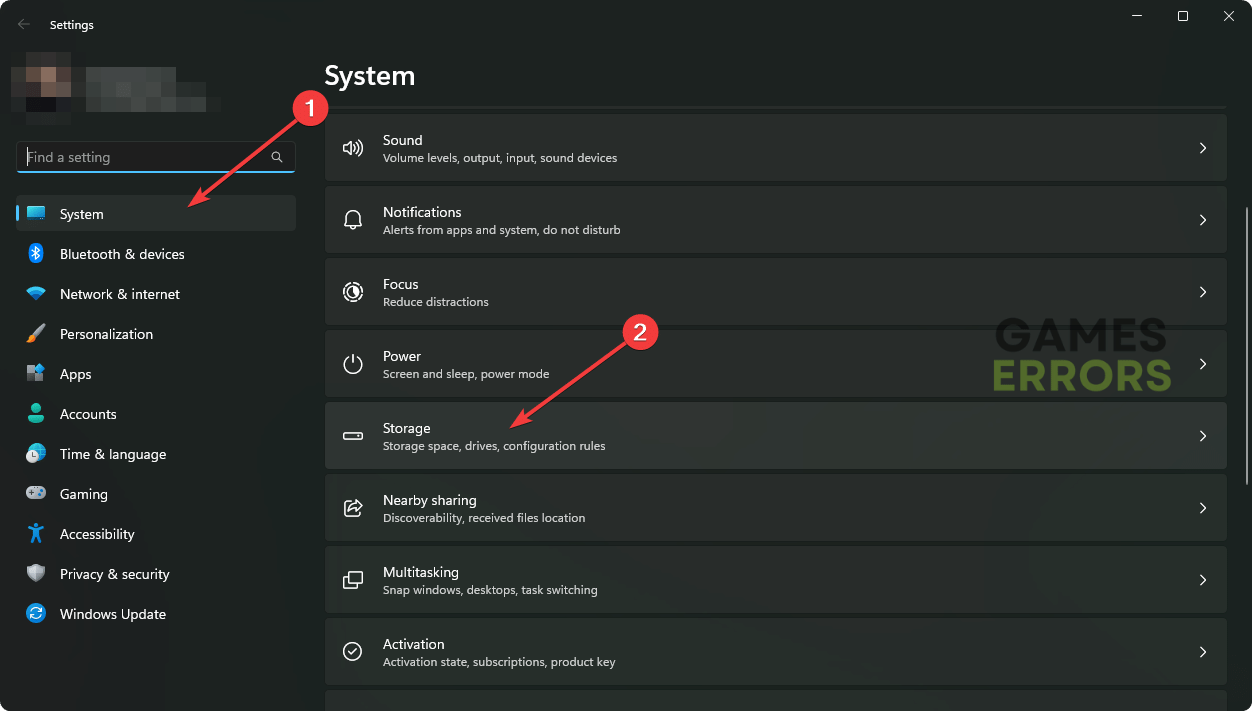Open Network & internet section

click(120, 294)
